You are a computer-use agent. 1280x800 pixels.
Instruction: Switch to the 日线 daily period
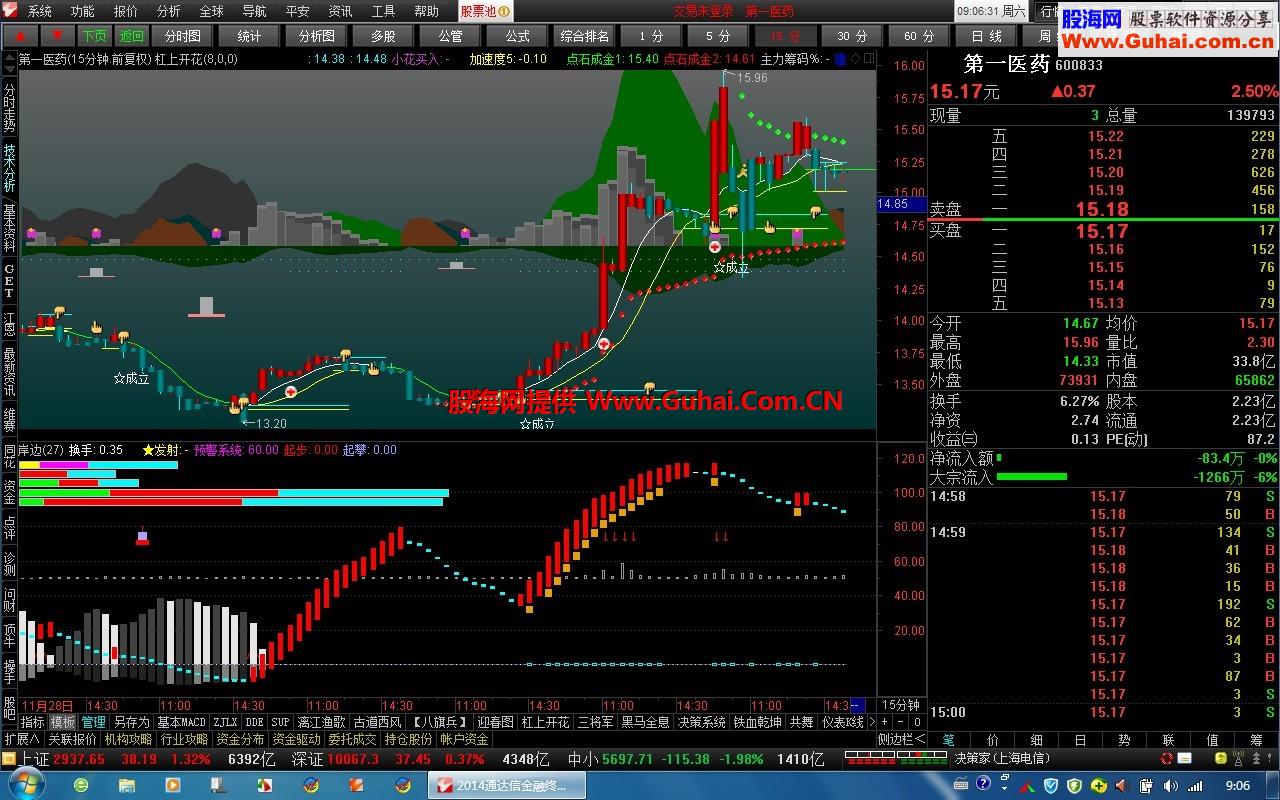986,35
